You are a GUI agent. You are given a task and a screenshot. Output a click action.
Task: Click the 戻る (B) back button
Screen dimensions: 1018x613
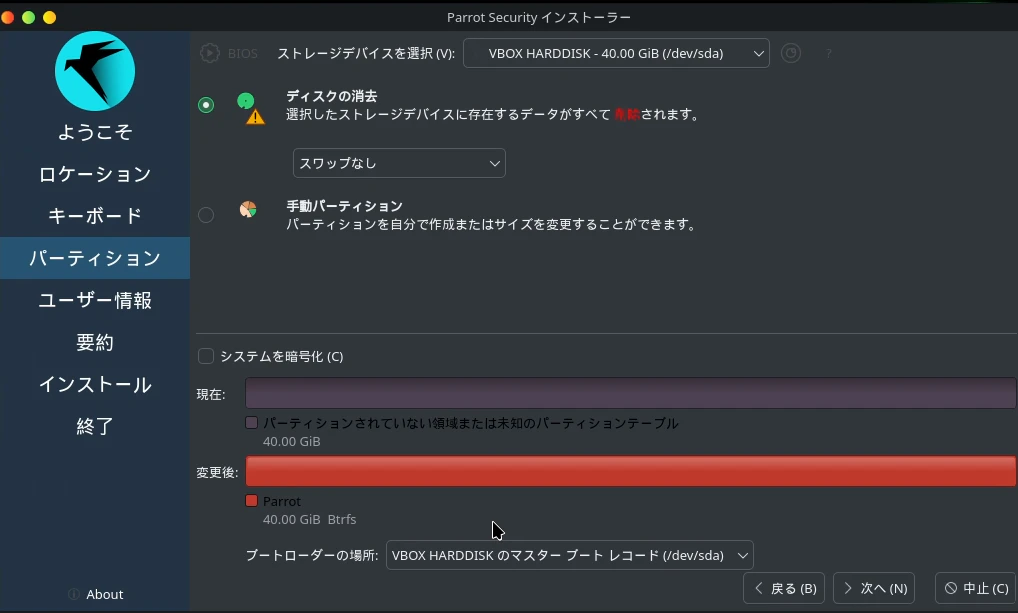pyautogui.click(x=784, y=588)
